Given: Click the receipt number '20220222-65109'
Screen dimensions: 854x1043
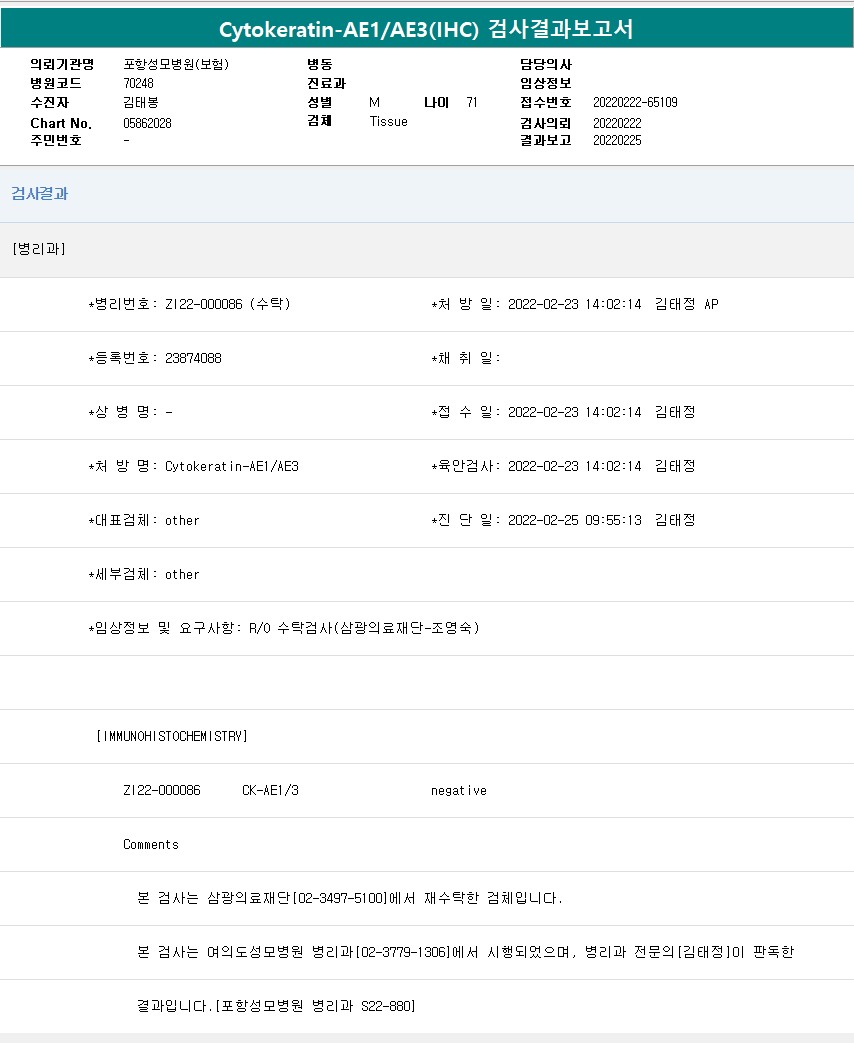Looking at the screenshot, I should point(635,102).
